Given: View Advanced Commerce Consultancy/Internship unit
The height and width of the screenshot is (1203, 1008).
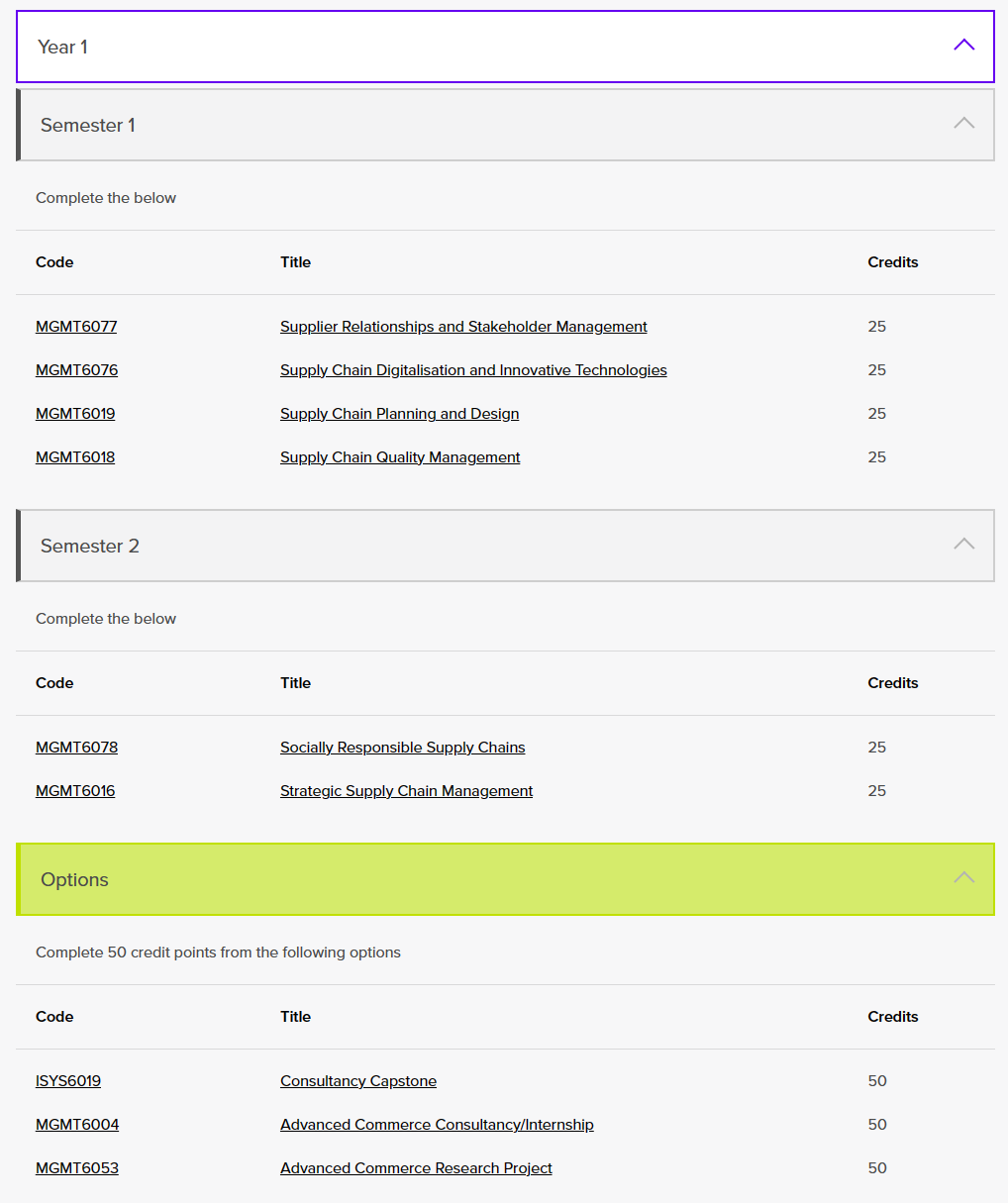Looking at the screenshot, I should 437,1125.
